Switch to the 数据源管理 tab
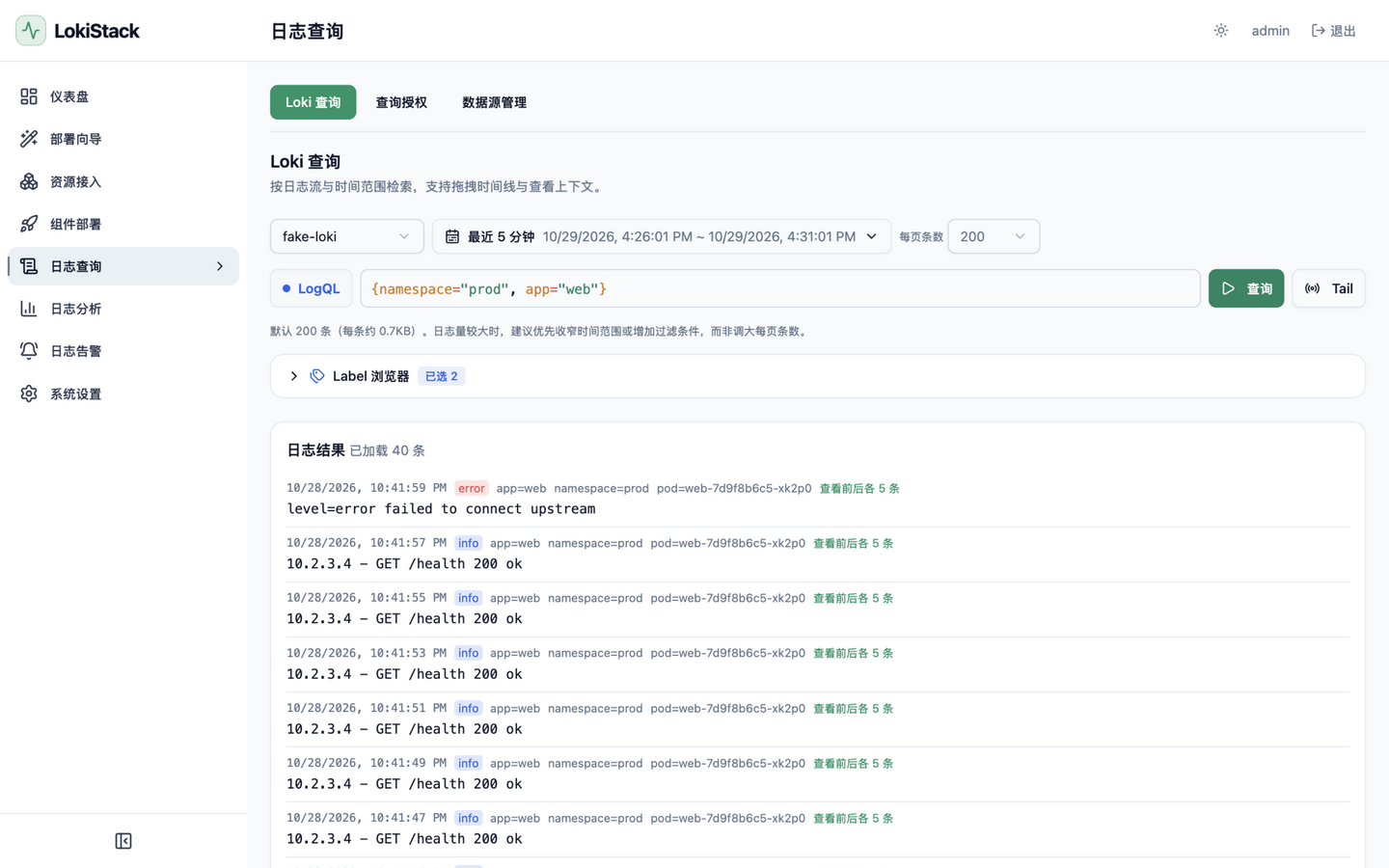Viewport: 1389px width, 868px height. pyautogui.click(x=495, y=102)
